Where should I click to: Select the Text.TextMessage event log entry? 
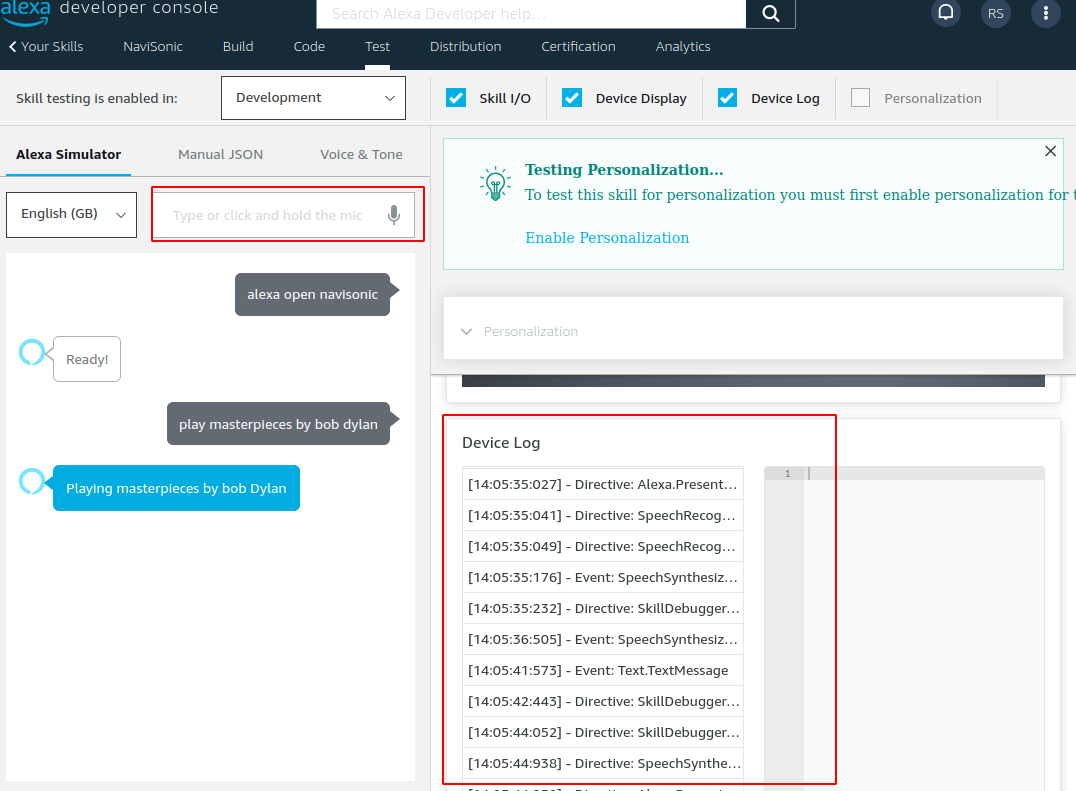point(602,670)
